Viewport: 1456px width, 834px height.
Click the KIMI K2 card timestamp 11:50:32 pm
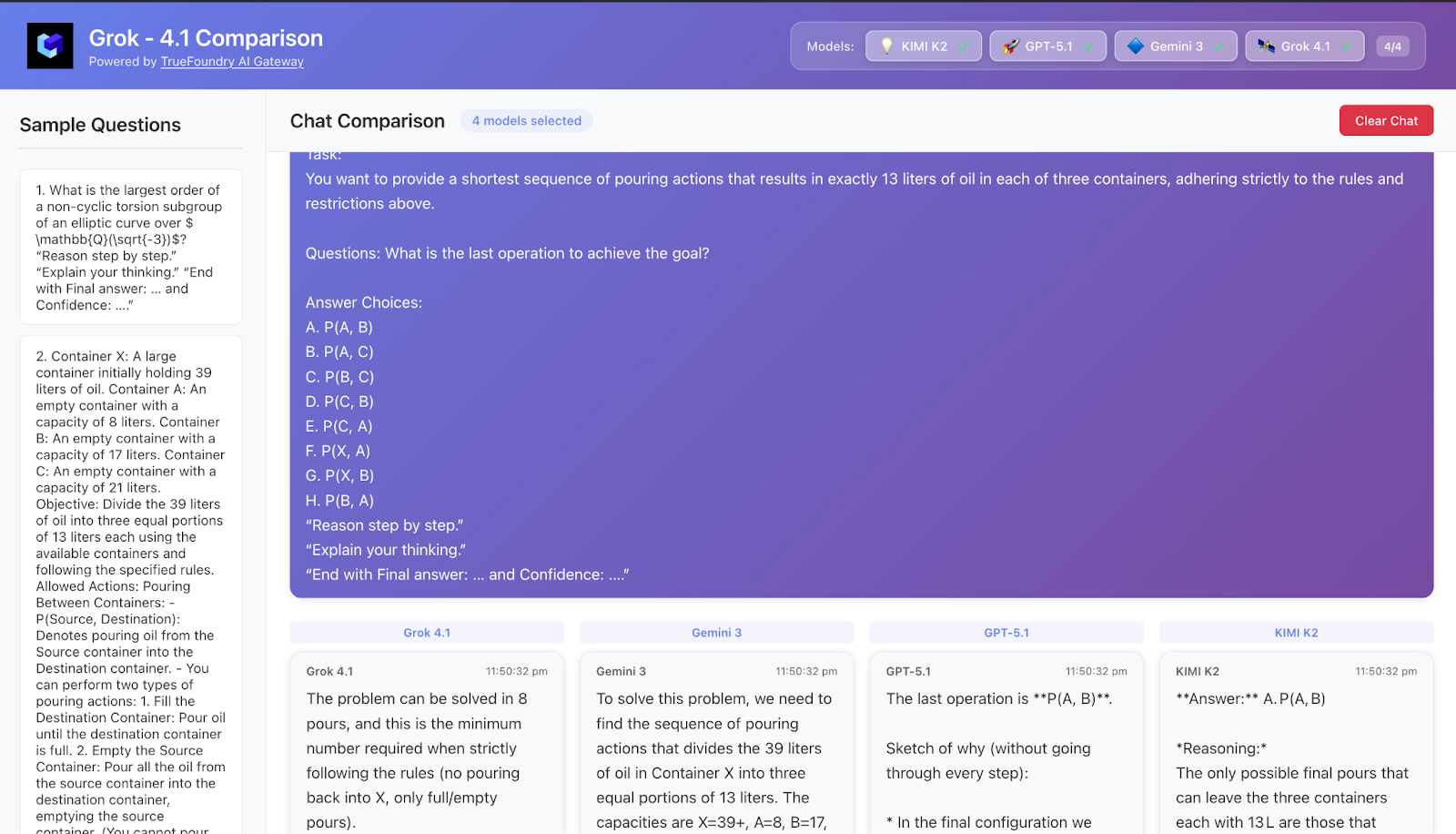pos(1386,671)
